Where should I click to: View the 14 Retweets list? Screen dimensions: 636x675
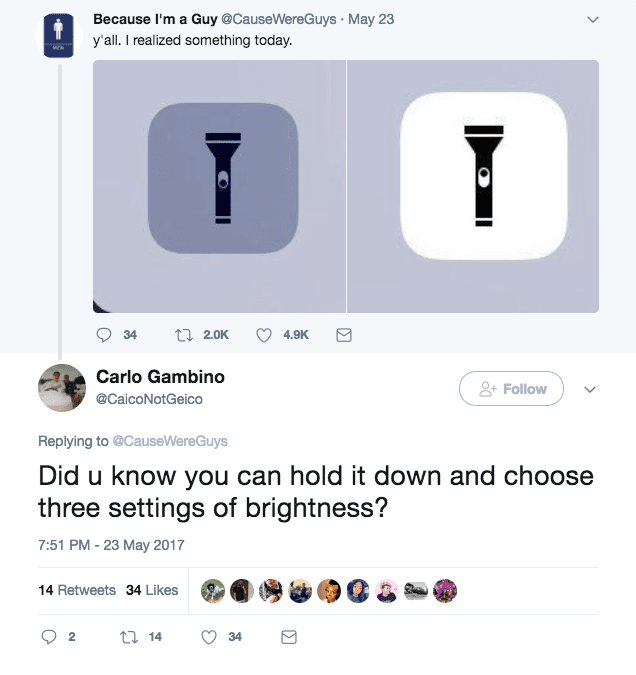[76, 590]
